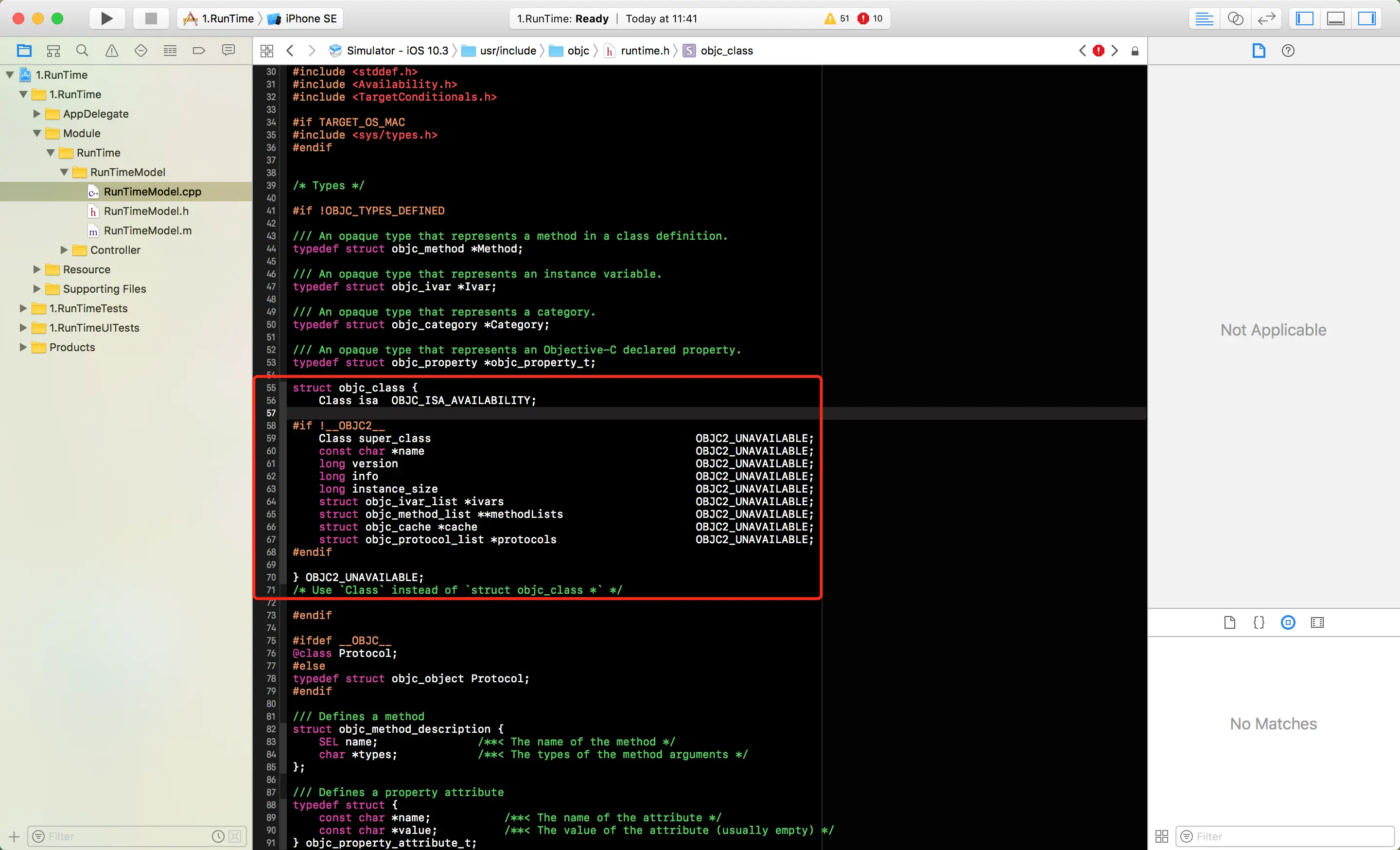Click objc_class symbol breadcrumb
The width and height of the screenshot is (1400, 850).
point(718,51)
